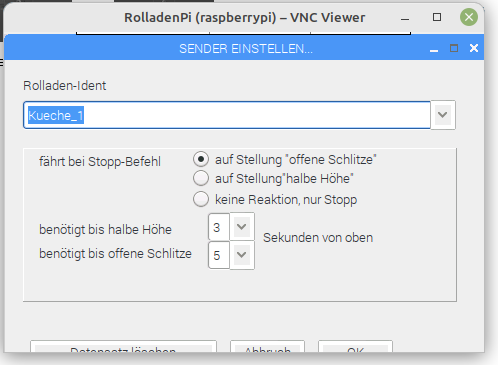Click the Abbruch button
This screenshot has width=498, height=365.
click(x=267, y=347)
